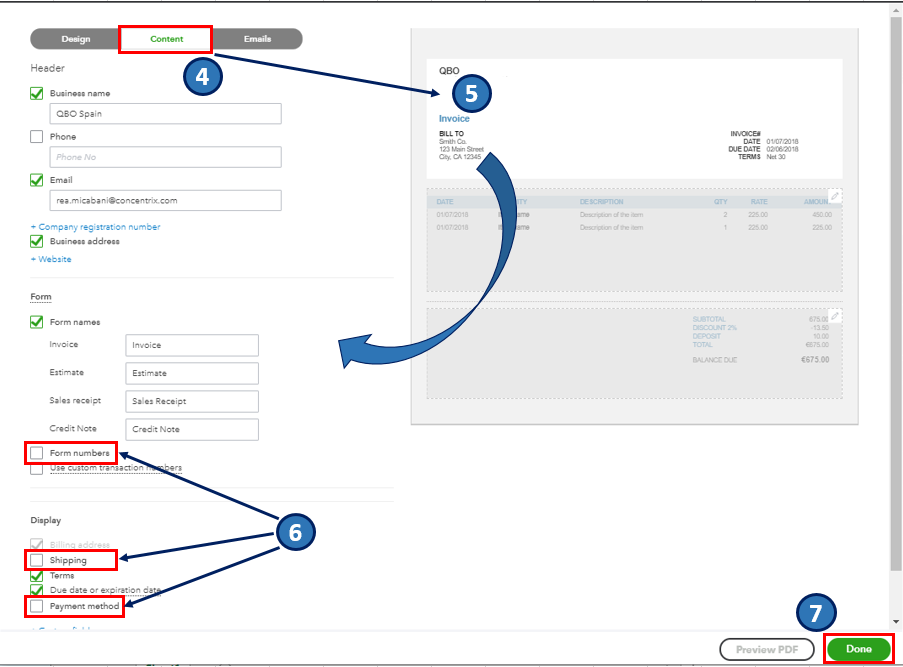Click the pencil edit icon on totals section
This screenshot has height=667, width=903.
[834, 316]
